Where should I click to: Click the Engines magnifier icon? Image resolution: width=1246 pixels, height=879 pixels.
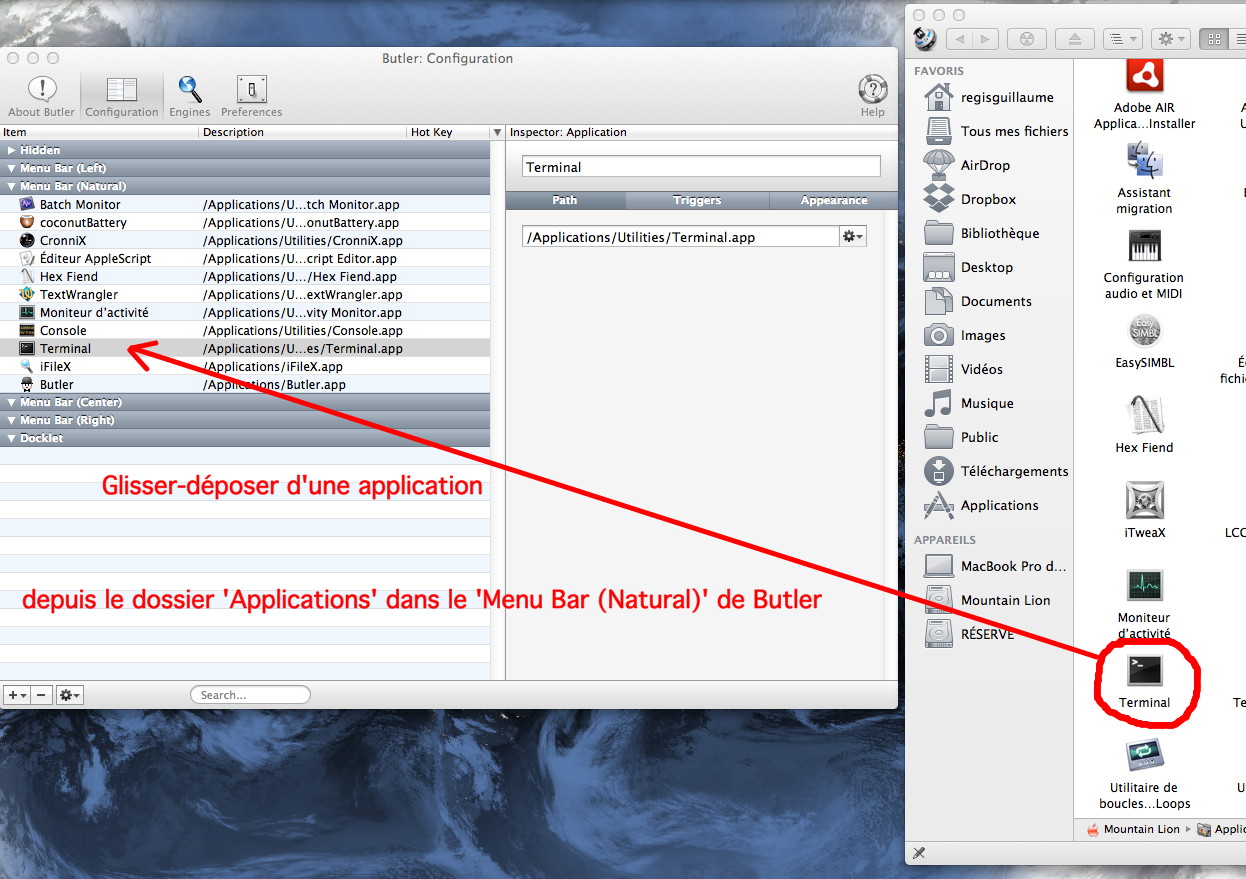189,90
